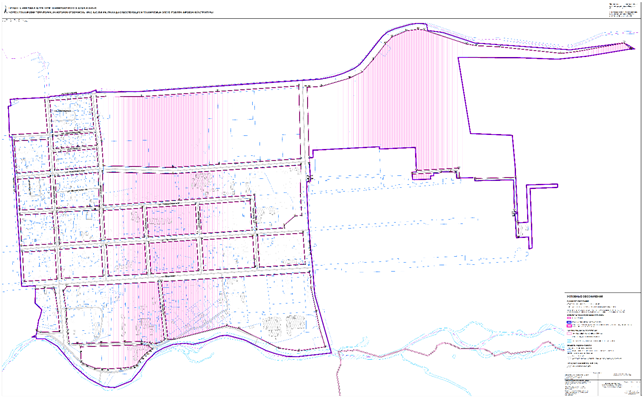
Task: Click the solid pink swatch in the legend
Action: (x=569, y=318)
